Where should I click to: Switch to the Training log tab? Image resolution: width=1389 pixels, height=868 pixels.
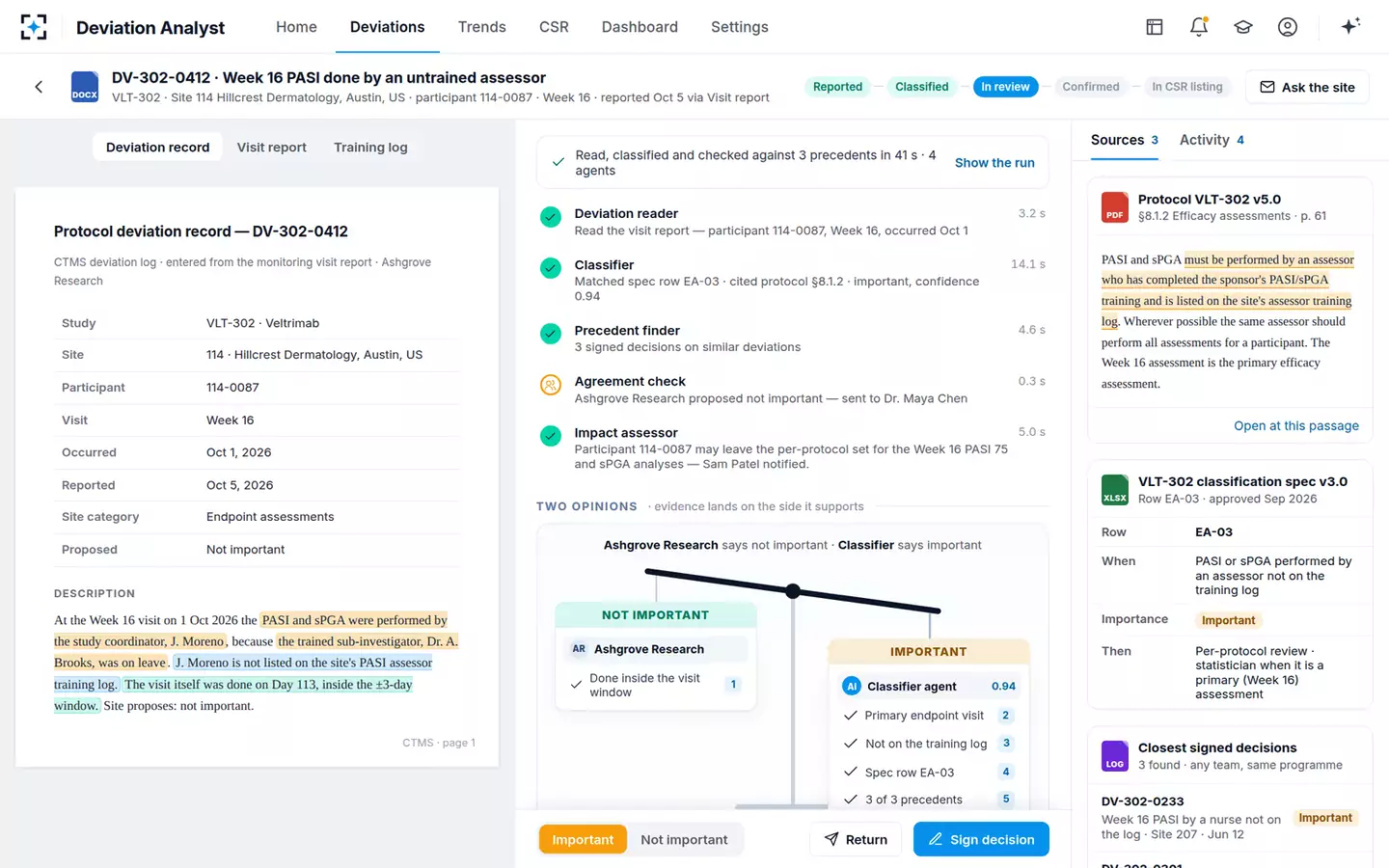(370, 147)
